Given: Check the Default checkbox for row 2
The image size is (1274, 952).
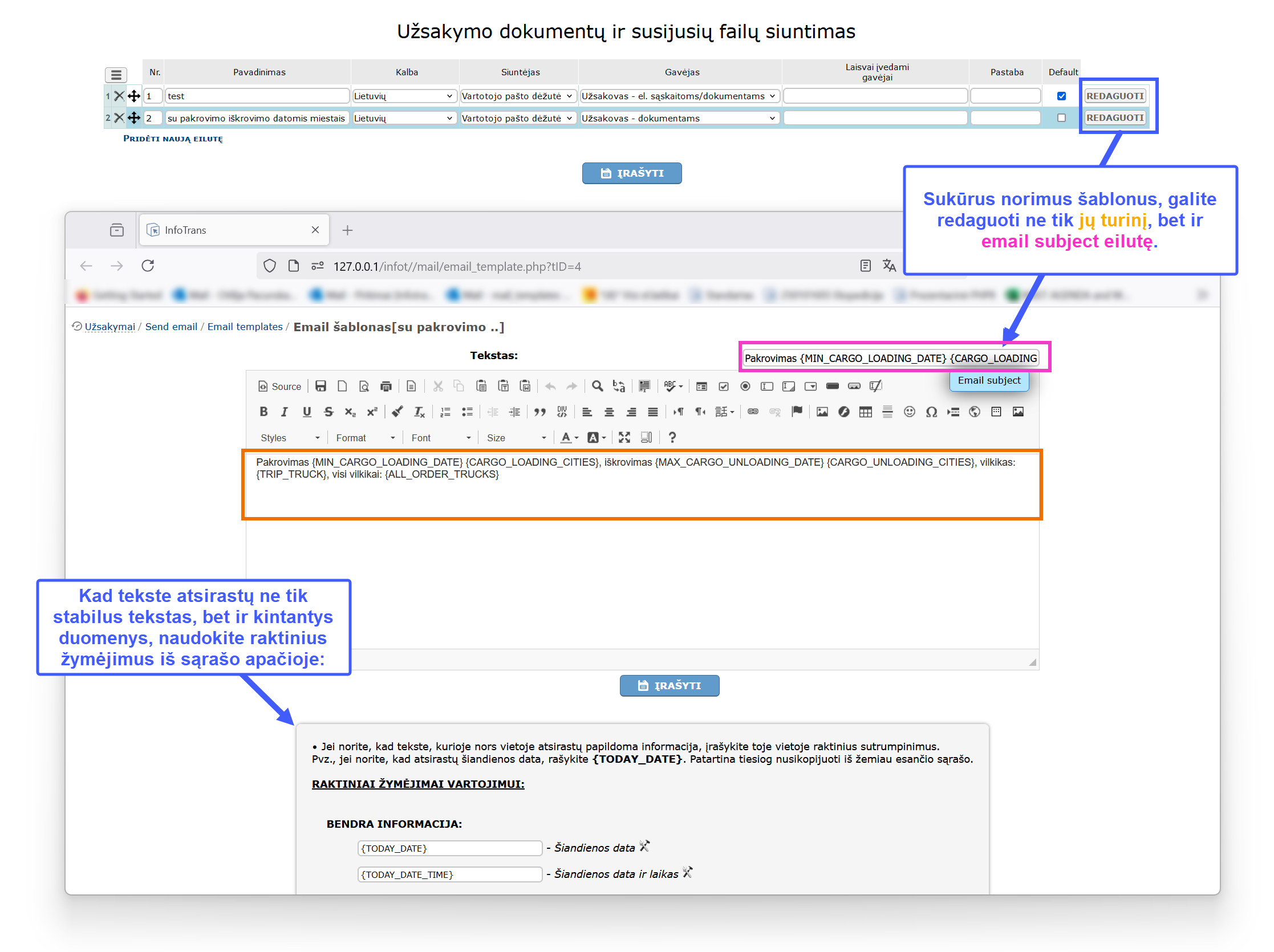Looking at the screenshot, I should tap(1061, 117).
